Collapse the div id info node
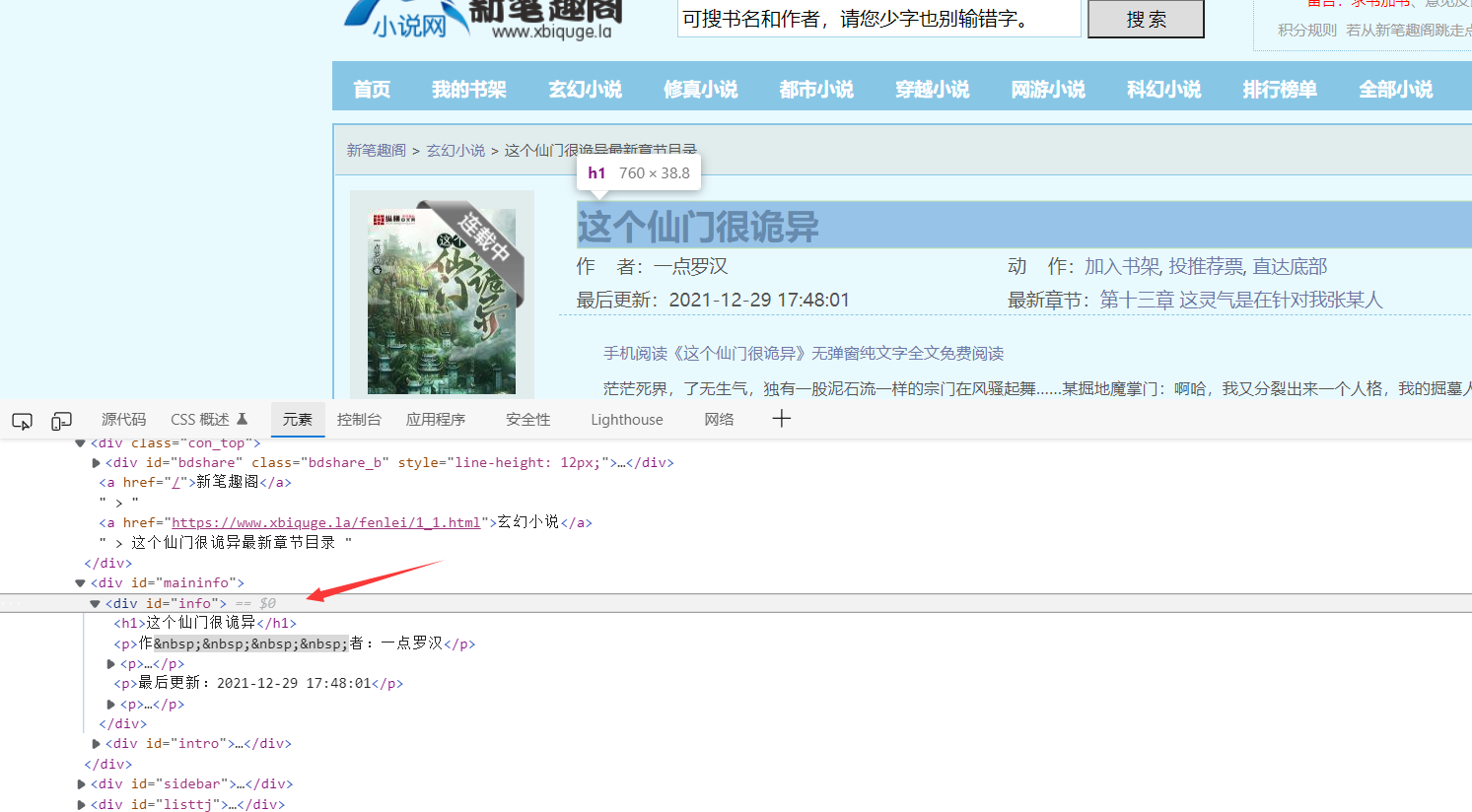 tap(96, 603)
